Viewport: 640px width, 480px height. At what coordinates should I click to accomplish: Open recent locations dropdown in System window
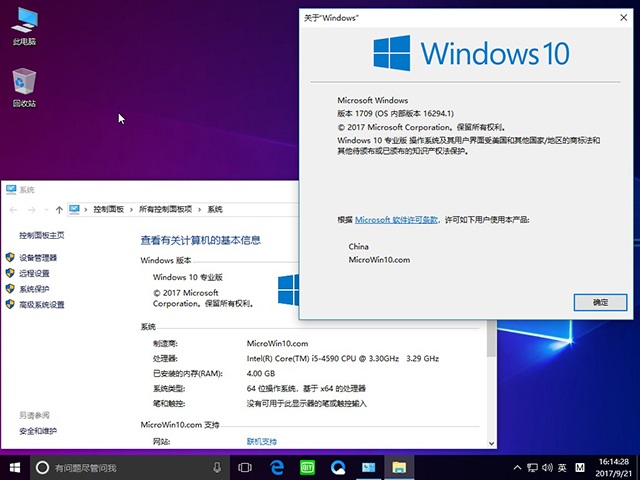[46, 210]
